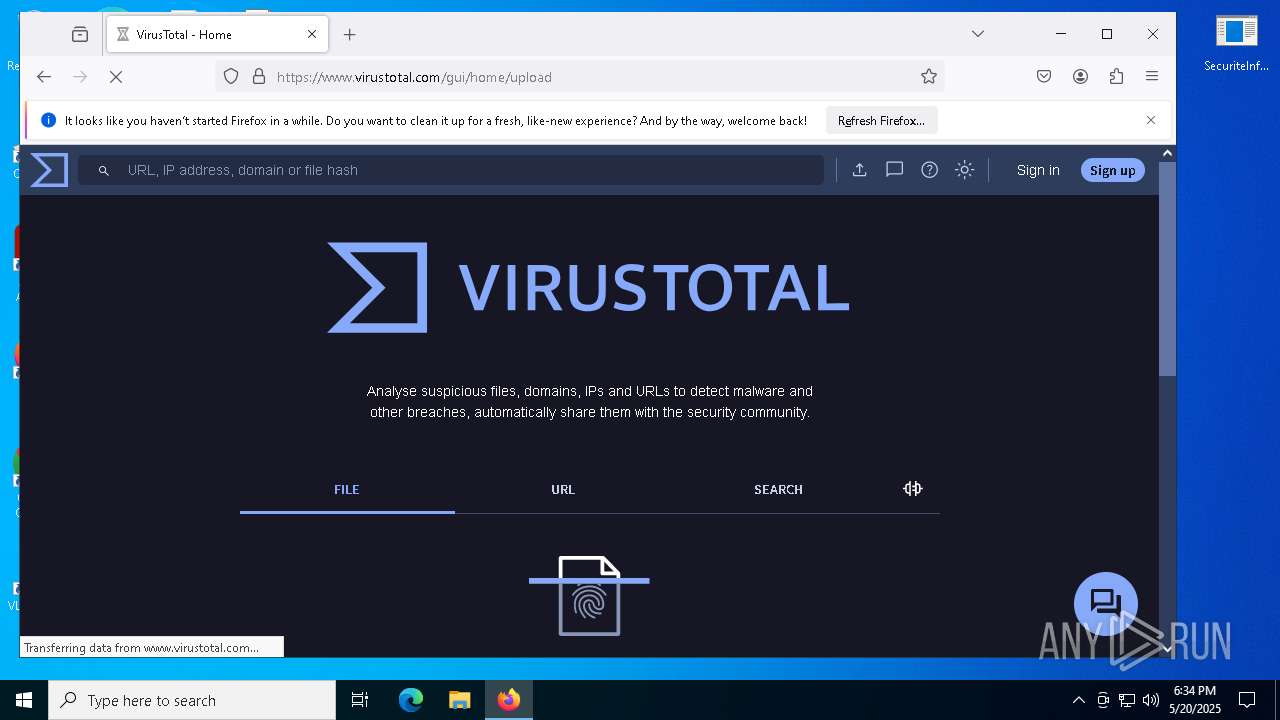The height and width of the screenshot is (720, 1280).
Task: Open the Save to Pocket icon
Action: pyautogui.click(x=1044, y=76)
